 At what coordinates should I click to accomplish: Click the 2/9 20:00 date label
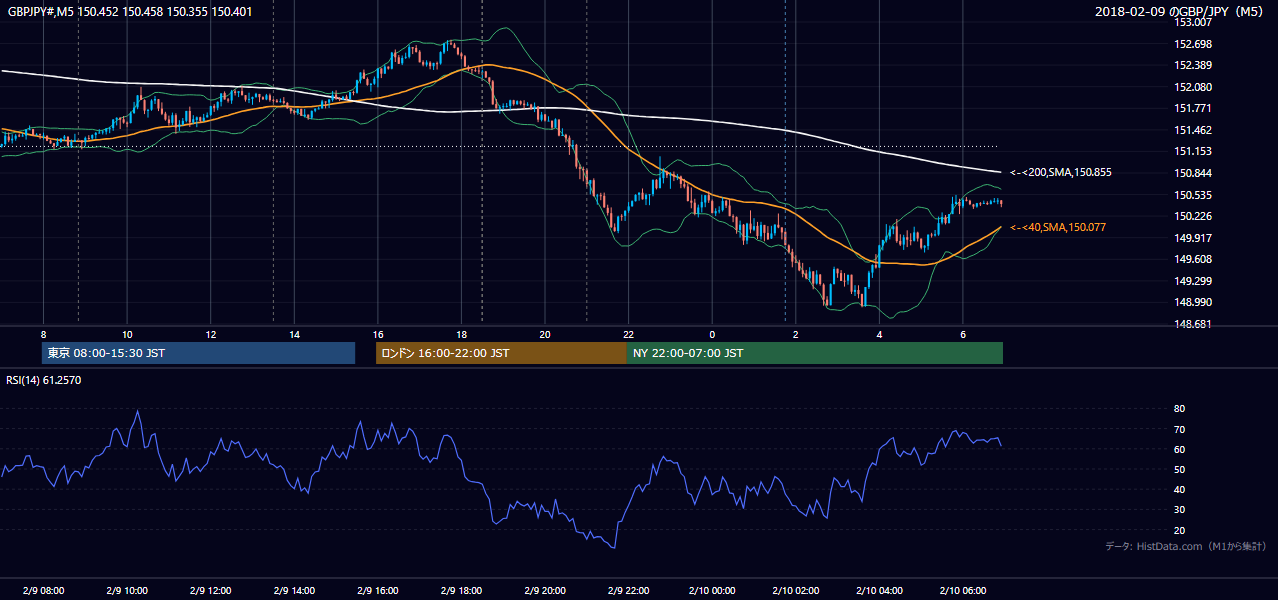coord(545,590)
